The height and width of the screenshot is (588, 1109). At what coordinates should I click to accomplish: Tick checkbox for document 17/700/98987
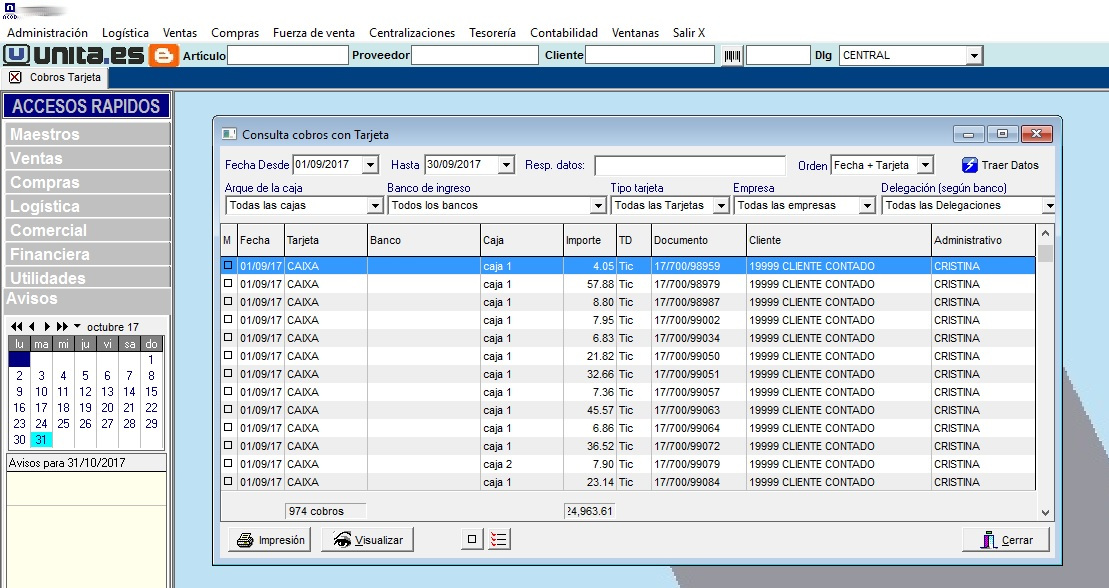[228, 301]
